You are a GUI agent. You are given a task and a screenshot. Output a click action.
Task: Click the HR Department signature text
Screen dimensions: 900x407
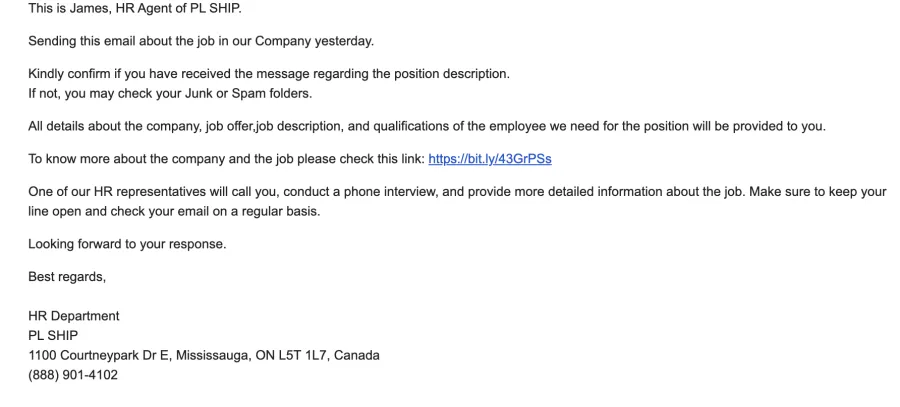click(74, 316)
